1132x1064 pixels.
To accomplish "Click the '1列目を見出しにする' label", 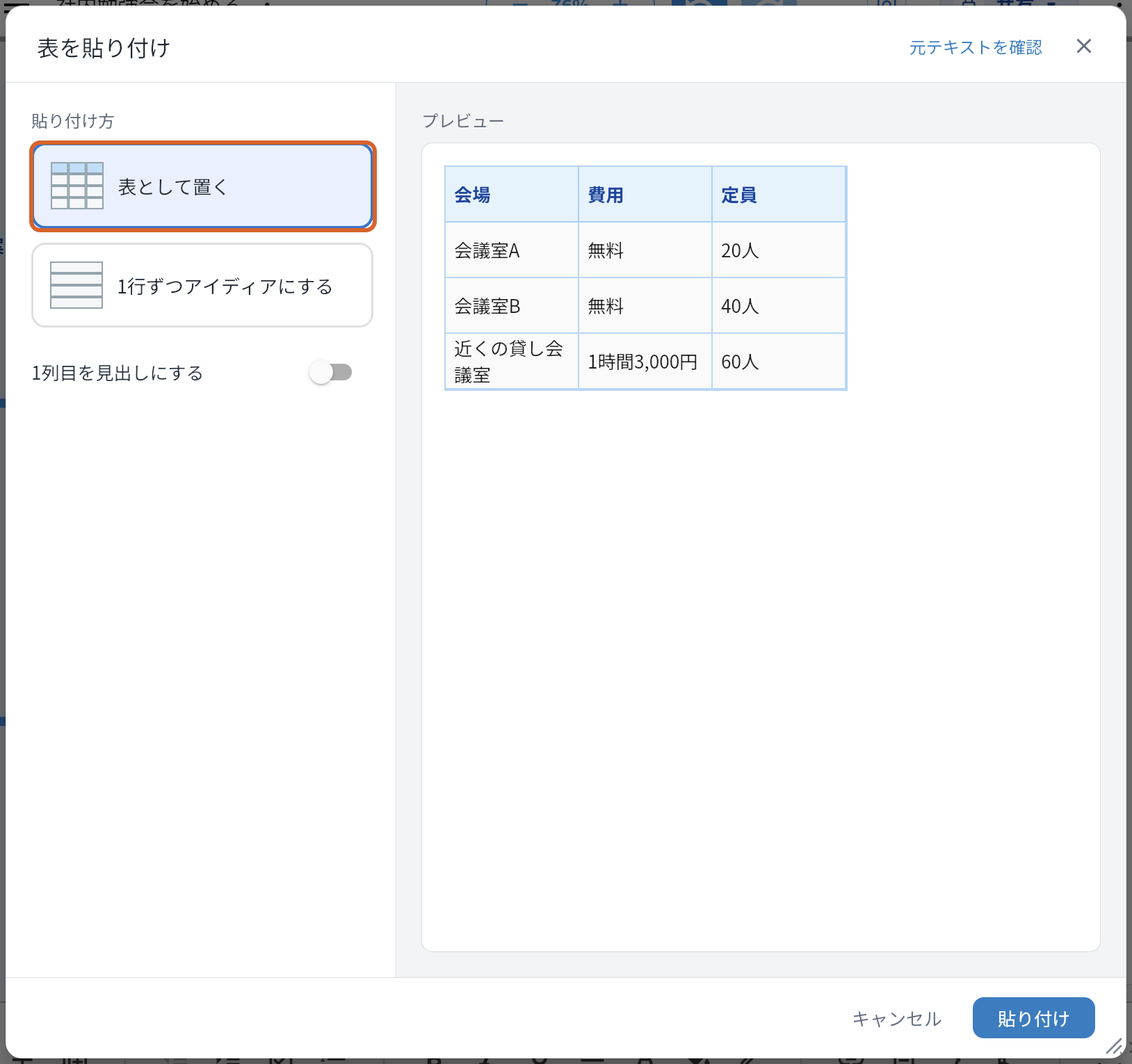I will (x=117, y=373).
